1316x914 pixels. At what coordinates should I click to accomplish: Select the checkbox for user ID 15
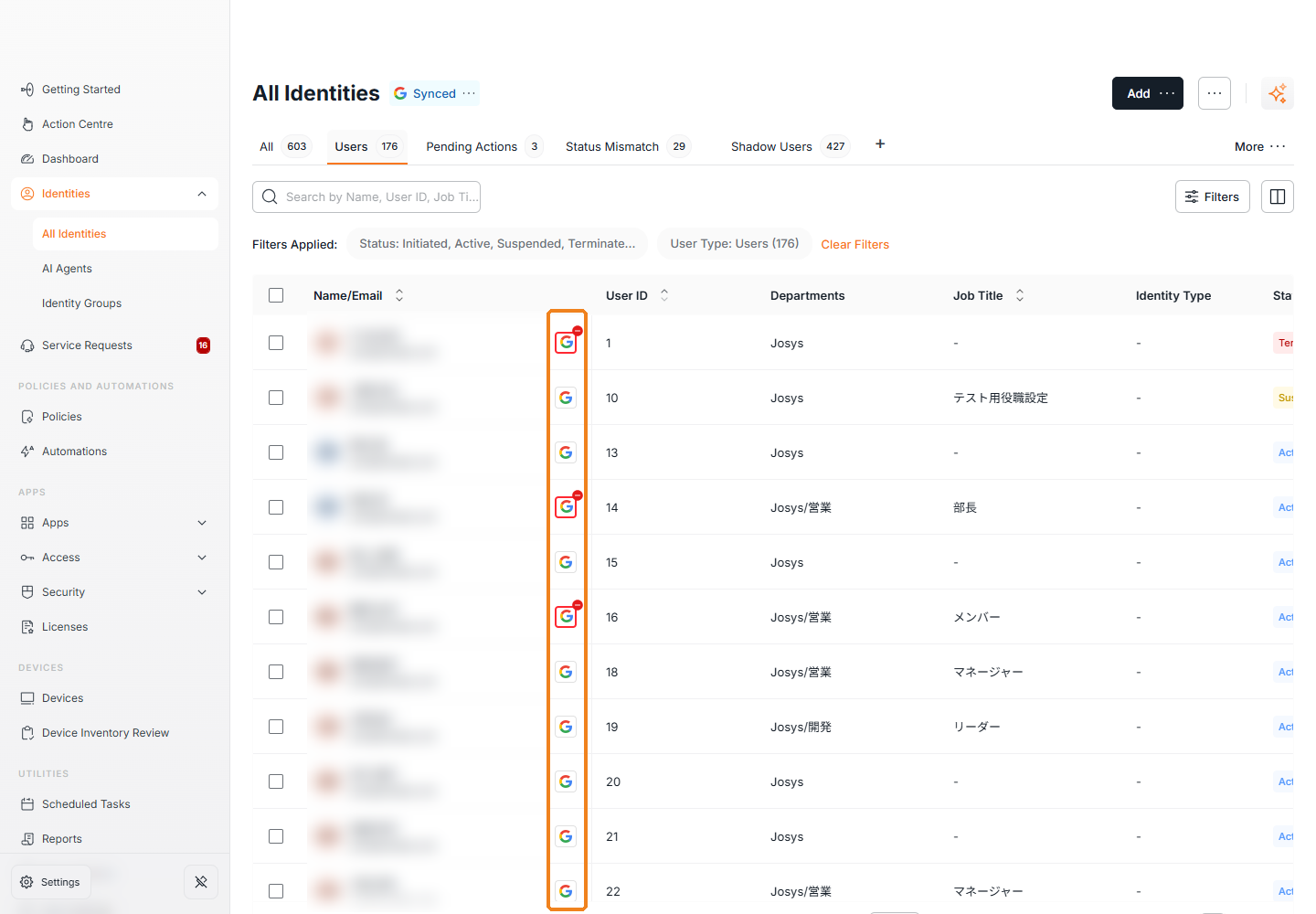276,562
